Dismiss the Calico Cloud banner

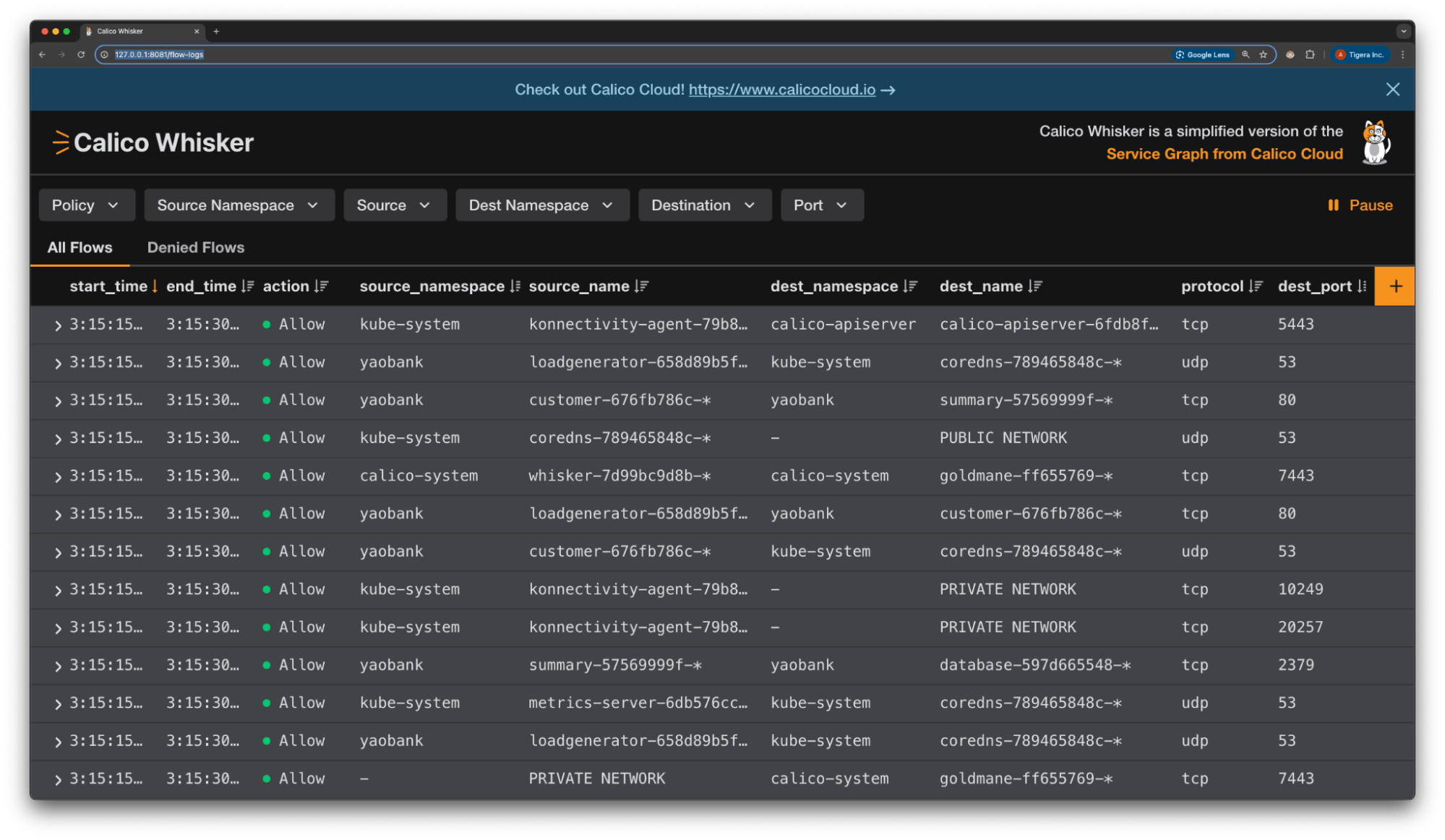(1393, 90)
